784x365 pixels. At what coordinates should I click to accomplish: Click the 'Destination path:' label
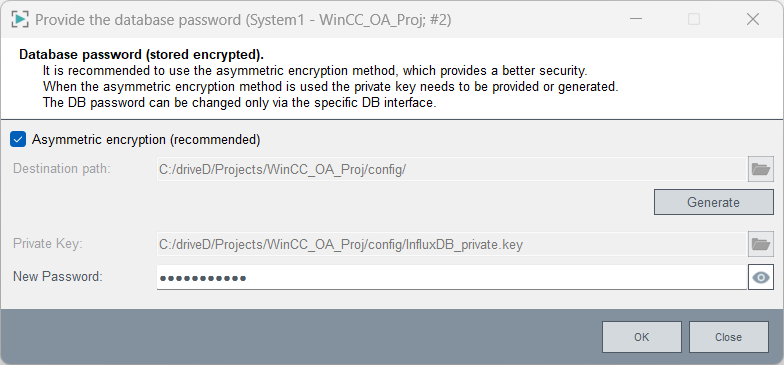[x=62, y=168]
